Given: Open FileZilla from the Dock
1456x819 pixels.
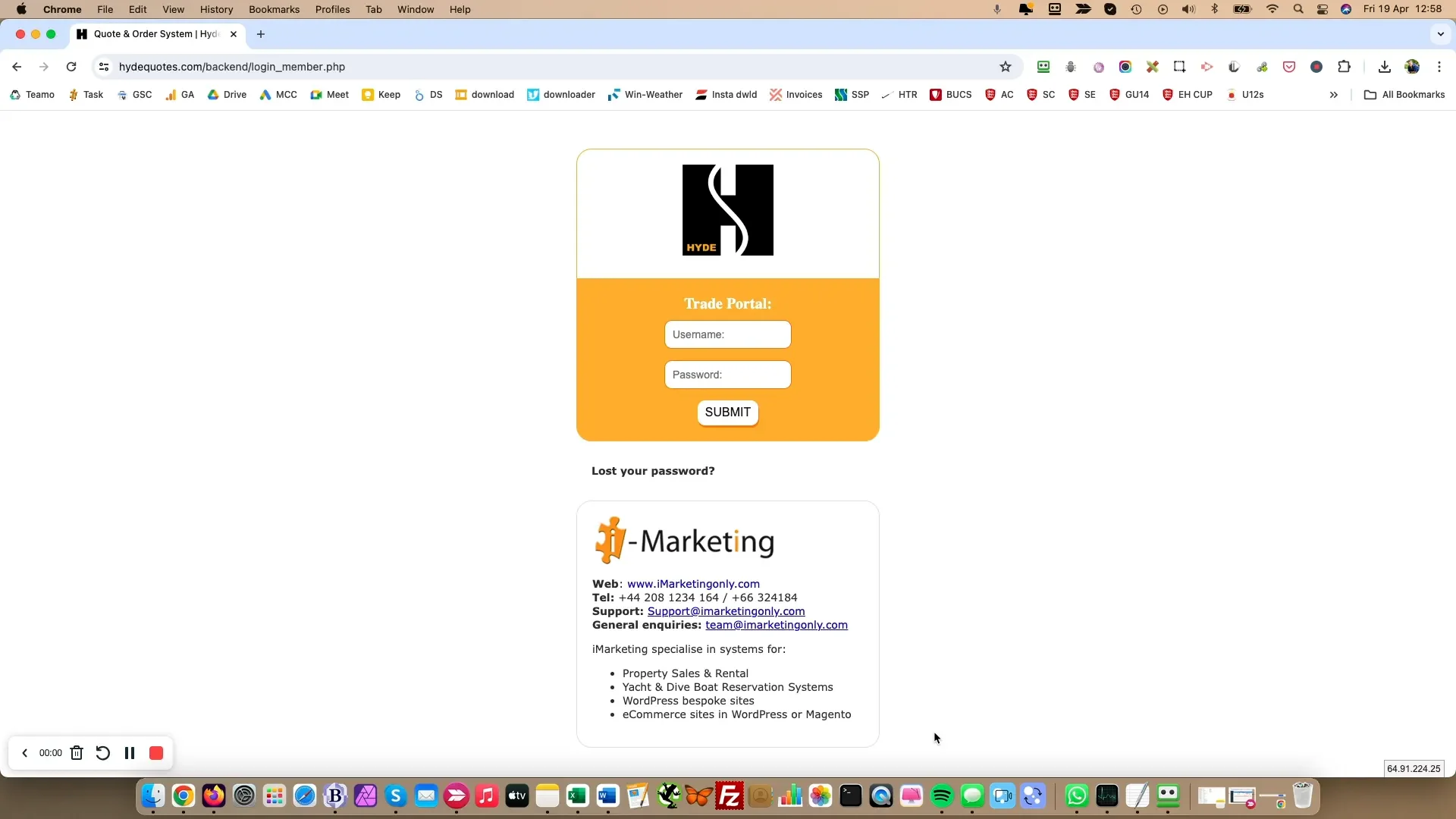Looking at the screenshot, I should (x=730, y=796).
